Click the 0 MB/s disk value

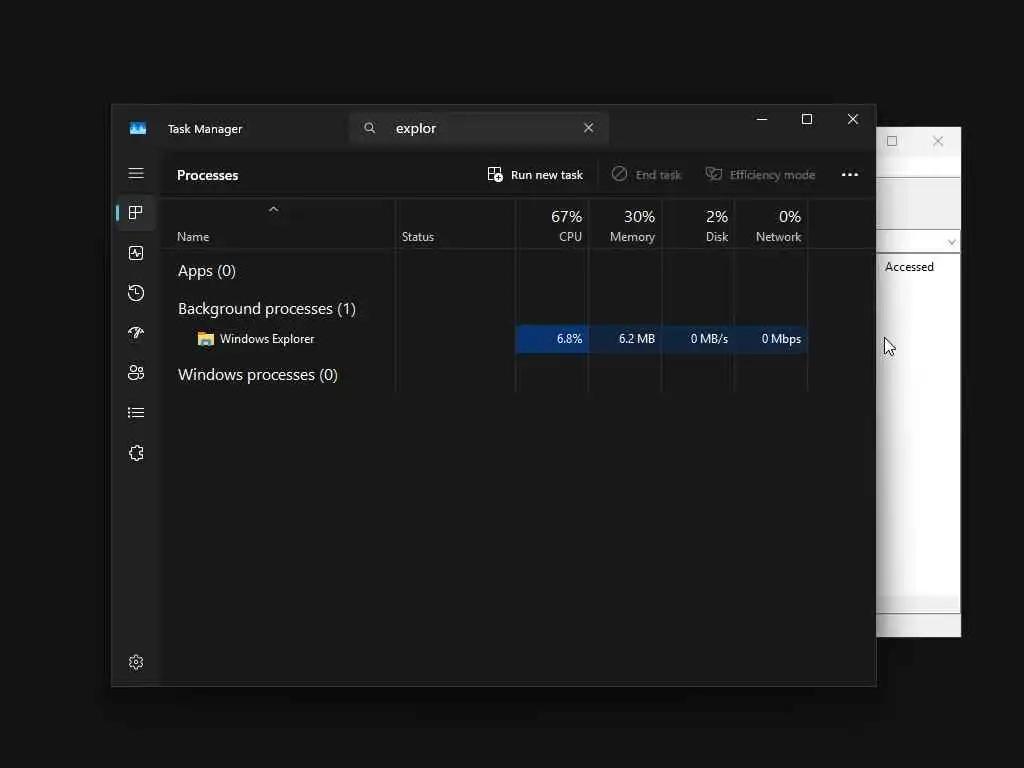coord(709,339)
